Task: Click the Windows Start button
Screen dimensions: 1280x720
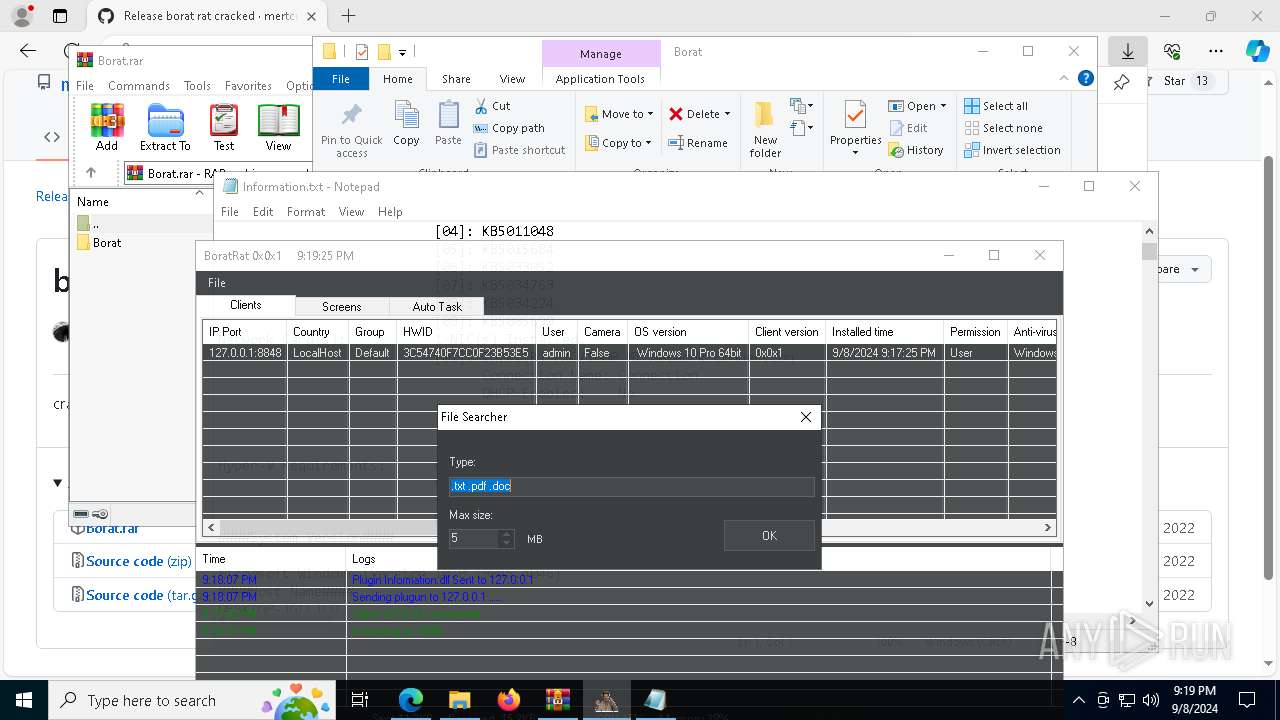Action: 23,700
